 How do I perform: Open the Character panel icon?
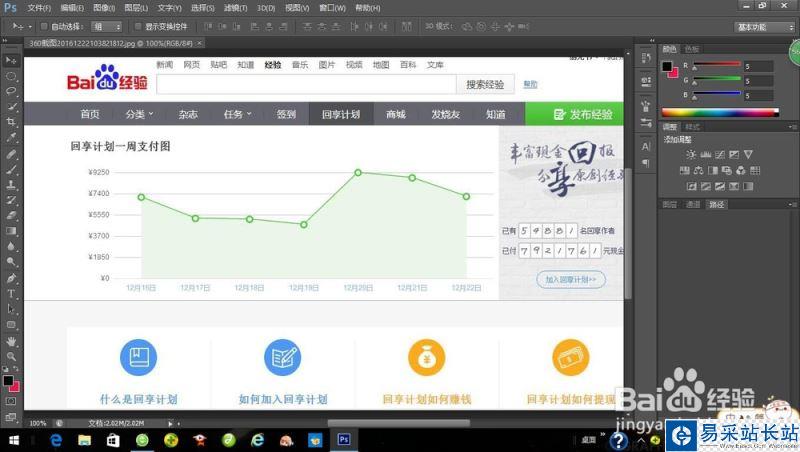pyautogui.click(x=646, y=146)
